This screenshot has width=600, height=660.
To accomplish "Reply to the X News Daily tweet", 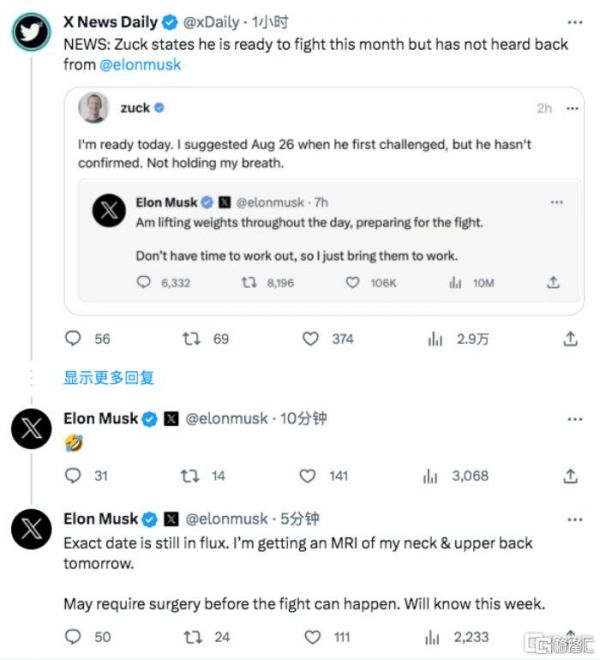I will (73, 339).
